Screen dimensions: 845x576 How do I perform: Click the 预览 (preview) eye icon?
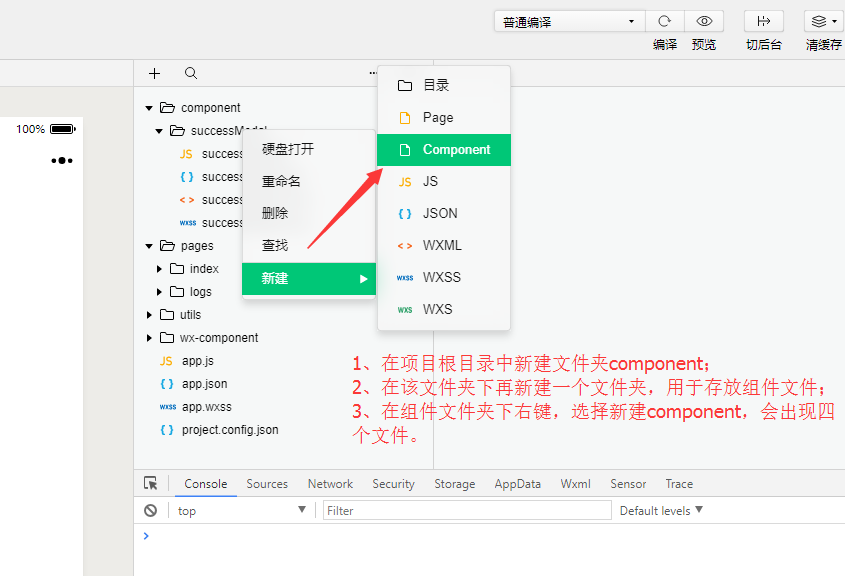[x=704, y=21]
